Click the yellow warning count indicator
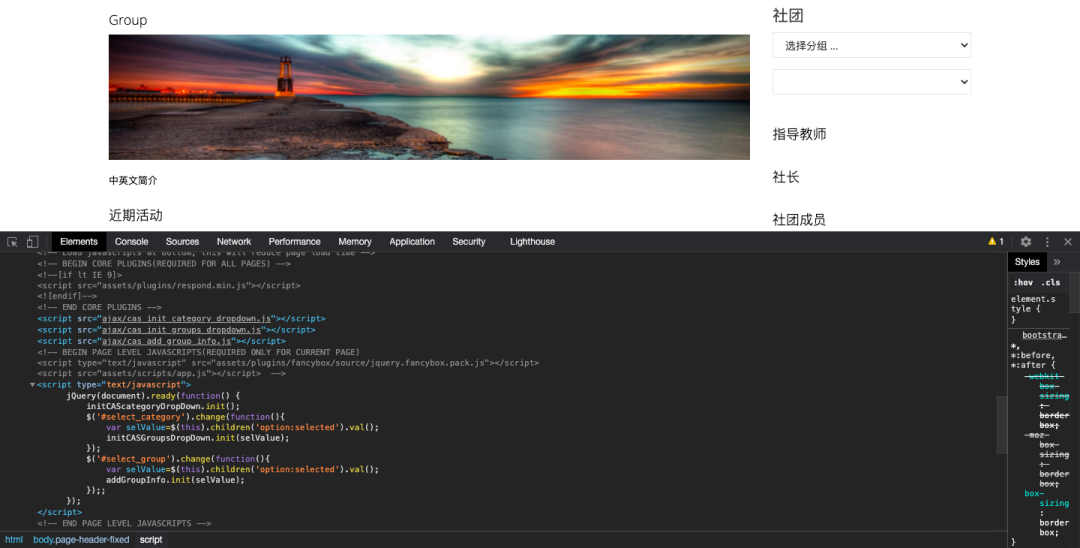This screenshot has width=1080, height=548. [x=995, y=242]
